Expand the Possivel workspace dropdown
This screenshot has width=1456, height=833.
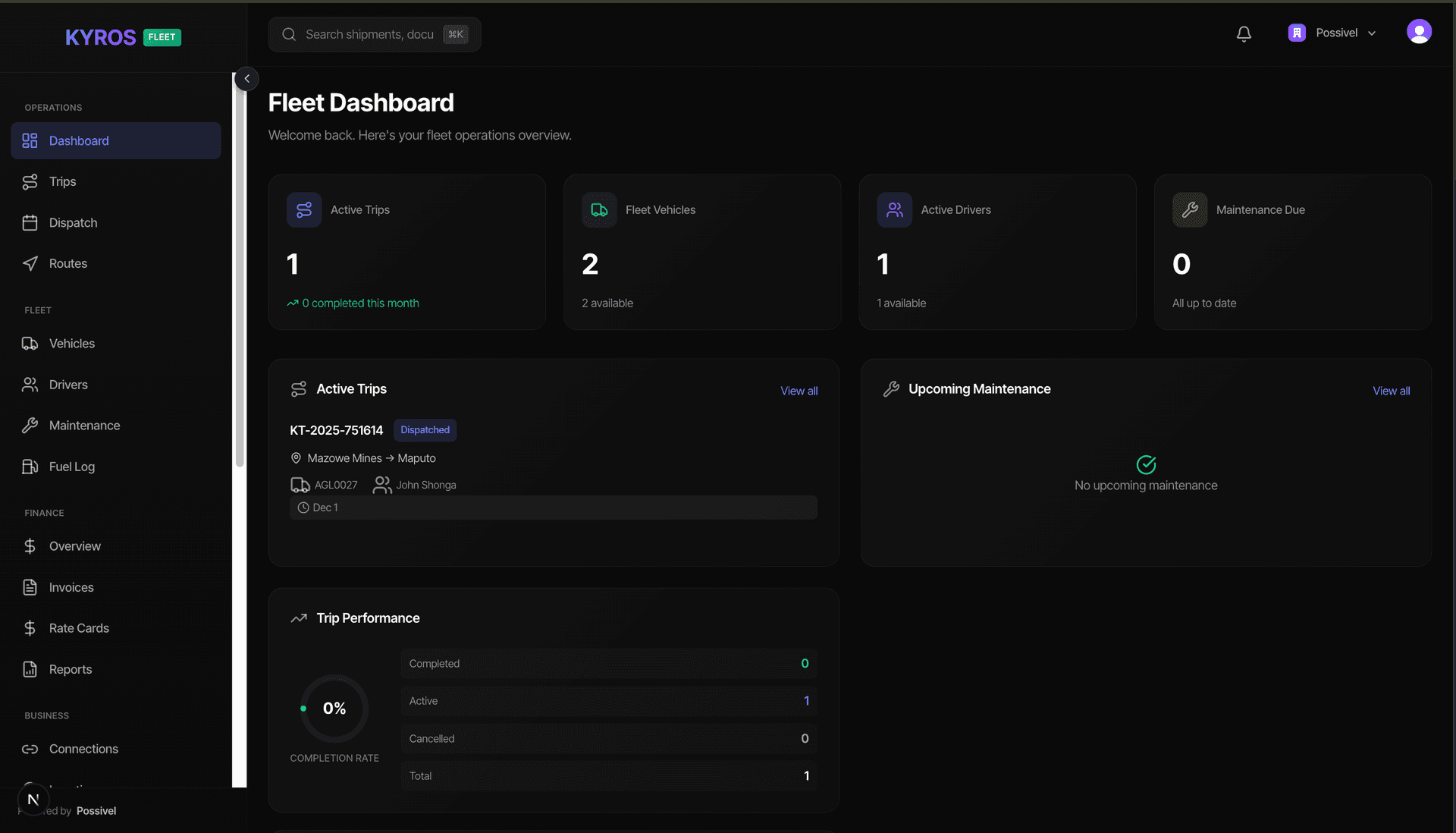click(x=1333, y=33)
